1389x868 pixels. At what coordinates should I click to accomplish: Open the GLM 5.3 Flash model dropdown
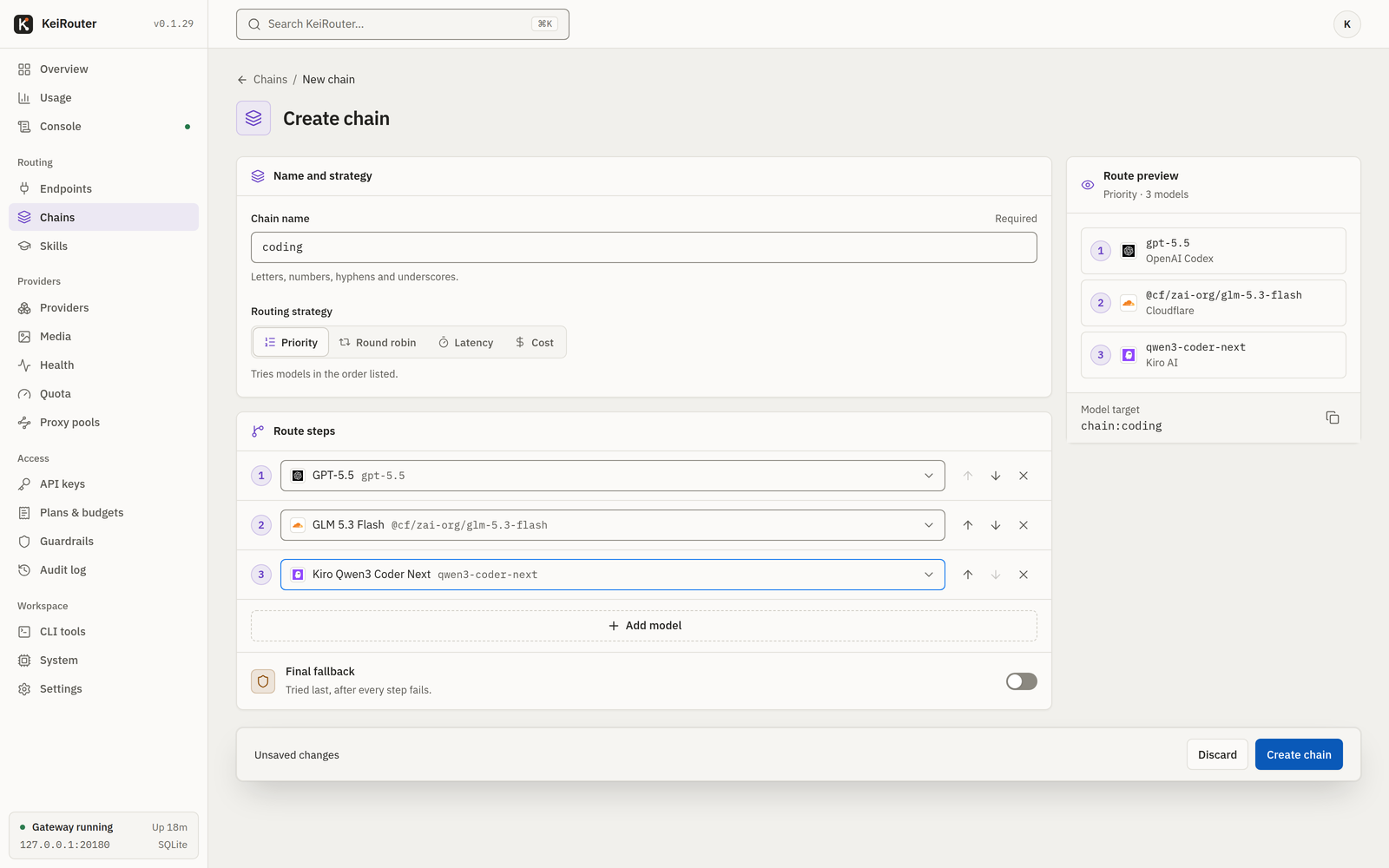612,525
